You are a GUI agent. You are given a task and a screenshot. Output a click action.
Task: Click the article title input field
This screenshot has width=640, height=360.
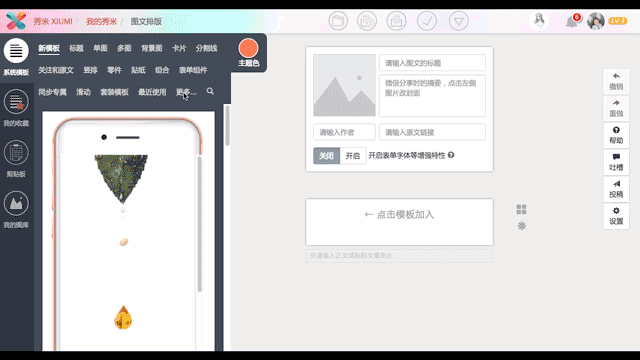point(432,63)
